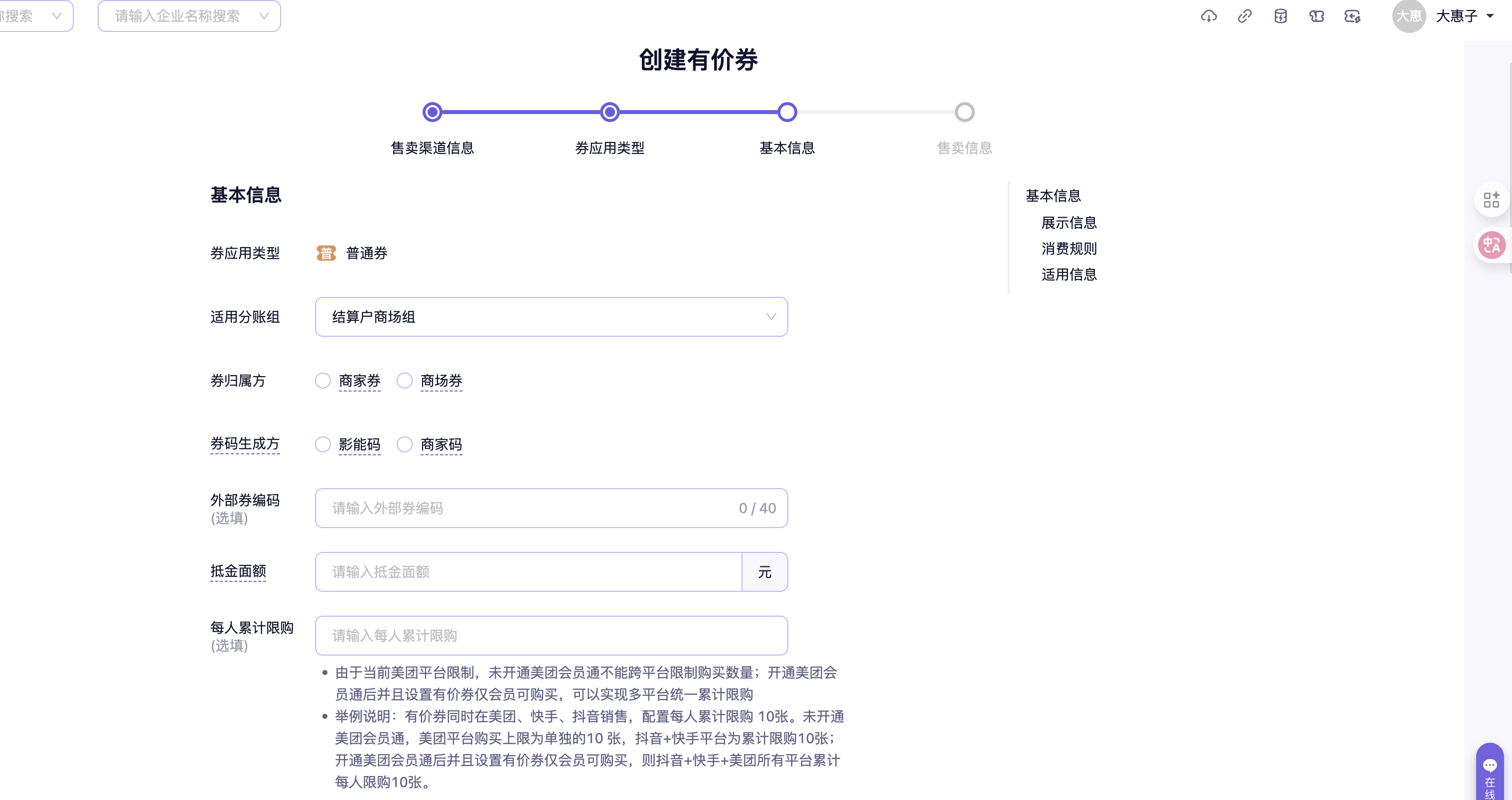Viewport: 1512px width, 800px height.
Task: Open the enterprise name search dropdown
Action: pos(189,16)
